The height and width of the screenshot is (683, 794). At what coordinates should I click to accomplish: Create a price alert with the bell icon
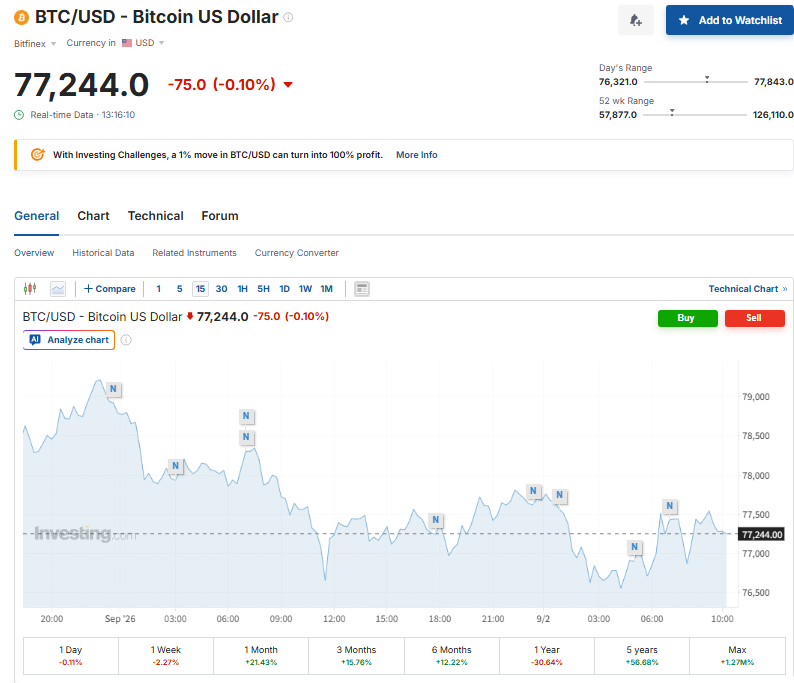tap(636, 20)
